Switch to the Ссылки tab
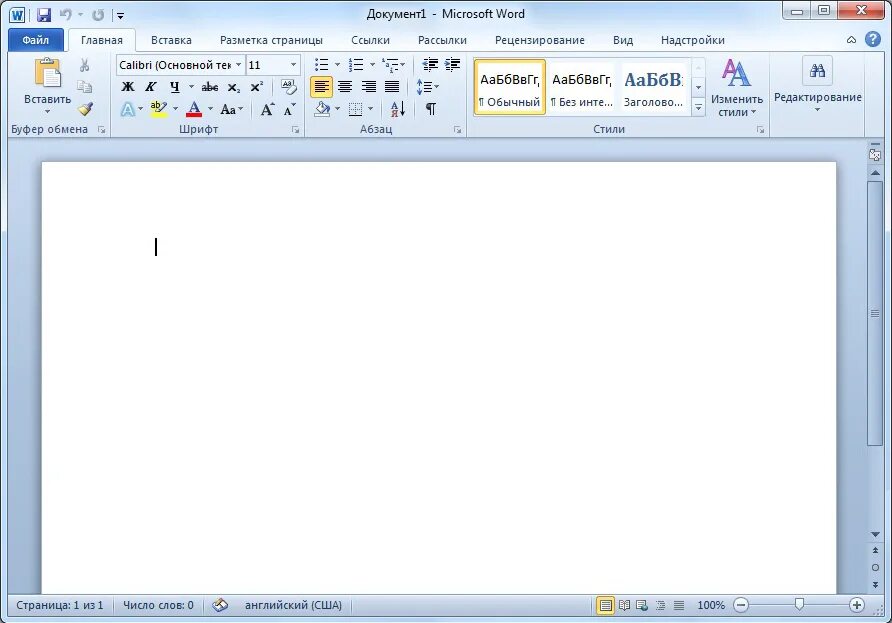 (x=370, y=40)
